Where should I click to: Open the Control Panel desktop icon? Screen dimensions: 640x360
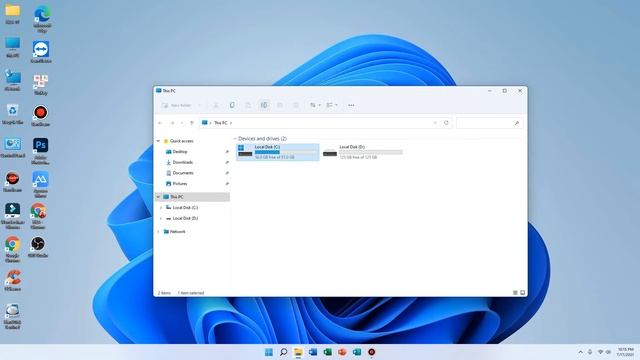tap(13, 147)
